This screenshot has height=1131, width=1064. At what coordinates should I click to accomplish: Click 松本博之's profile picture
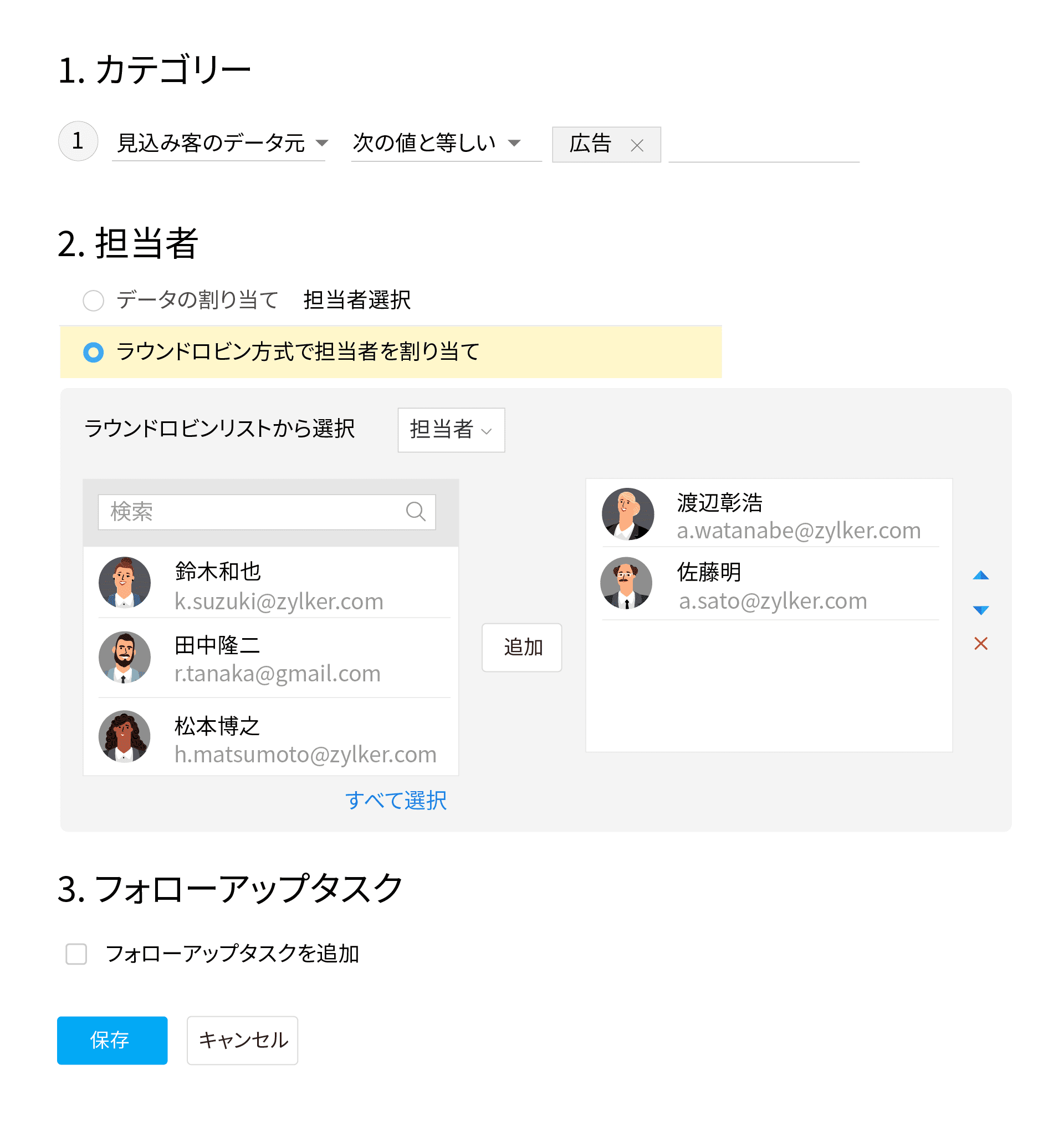click(125, 736)
